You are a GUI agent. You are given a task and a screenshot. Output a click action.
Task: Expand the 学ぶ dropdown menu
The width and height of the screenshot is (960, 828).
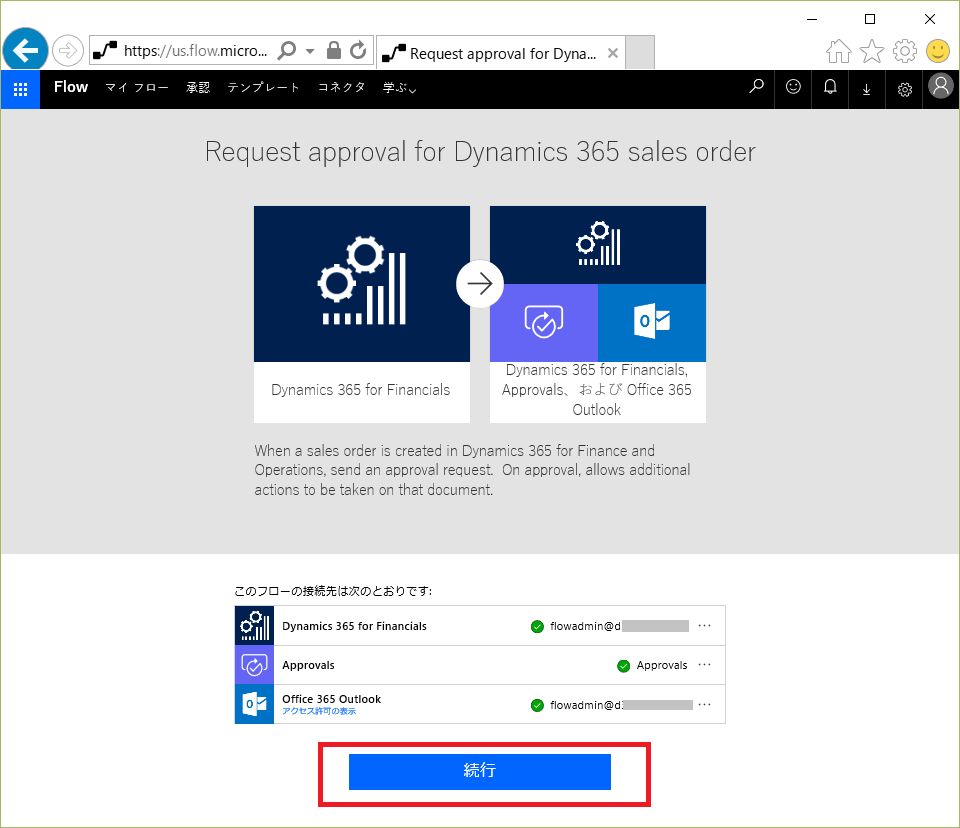click(x=399, y=88)
